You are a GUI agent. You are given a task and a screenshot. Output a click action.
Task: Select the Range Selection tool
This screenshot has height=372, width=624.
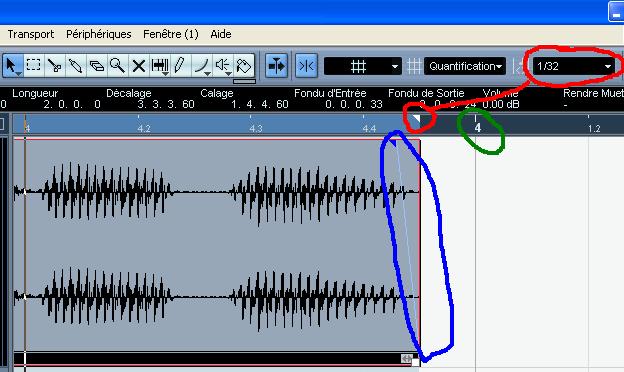34,66
